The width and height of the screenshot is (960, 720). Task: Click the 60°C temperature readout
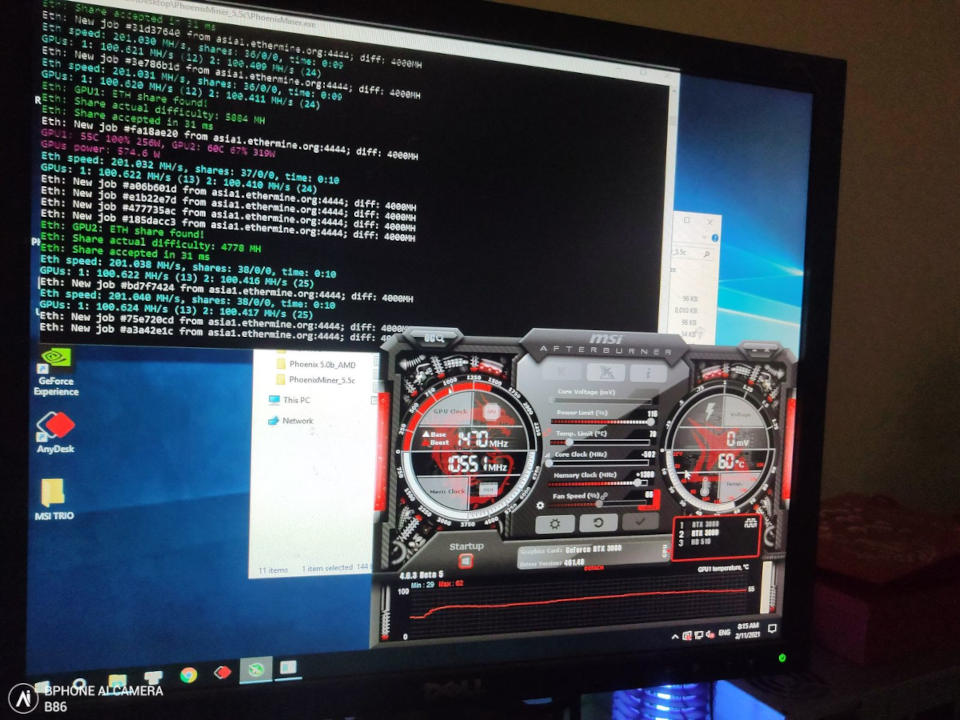point(730,461)
